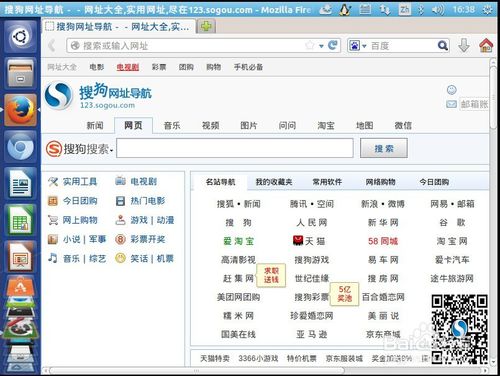Open the volume indicator in top panel
The image size is (500, 376).
pyautogui.click(x=438, y=10)
